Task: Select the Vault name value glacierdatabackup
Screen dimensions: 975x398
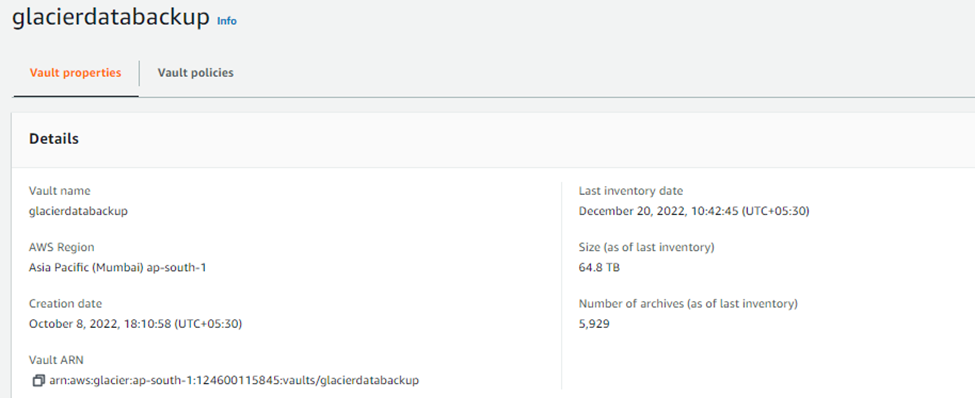Action: point(78,211)
